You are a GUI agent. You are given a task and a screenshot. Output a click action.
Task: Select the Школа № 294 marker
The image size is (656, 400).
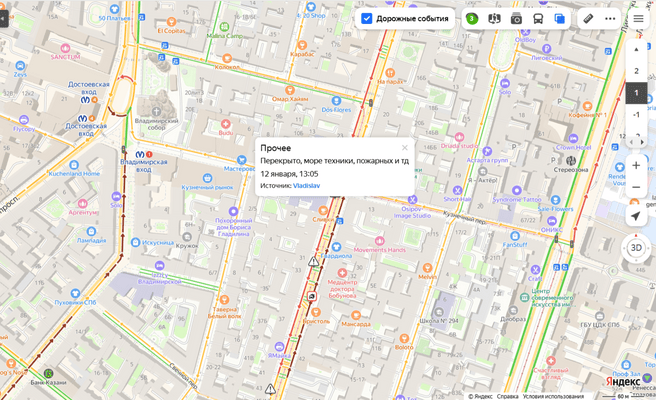[x=439, y=312]
